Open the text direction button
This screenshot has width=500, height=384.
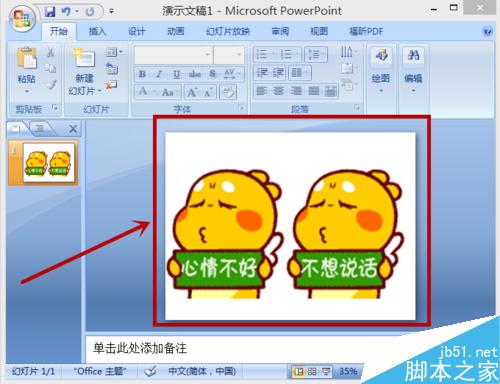(x=349, y=52)
